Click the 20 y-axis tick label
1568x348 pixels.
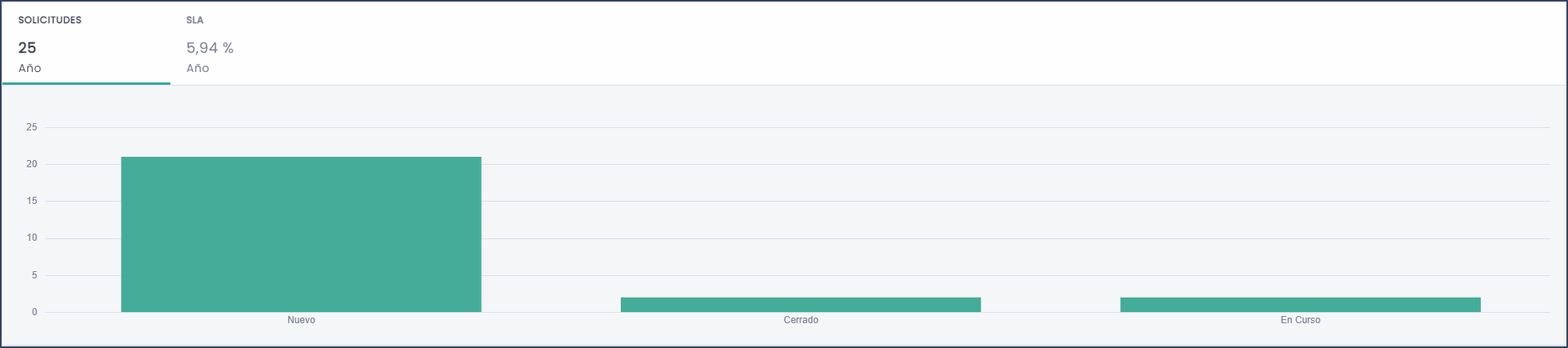(x=32, y=164)
